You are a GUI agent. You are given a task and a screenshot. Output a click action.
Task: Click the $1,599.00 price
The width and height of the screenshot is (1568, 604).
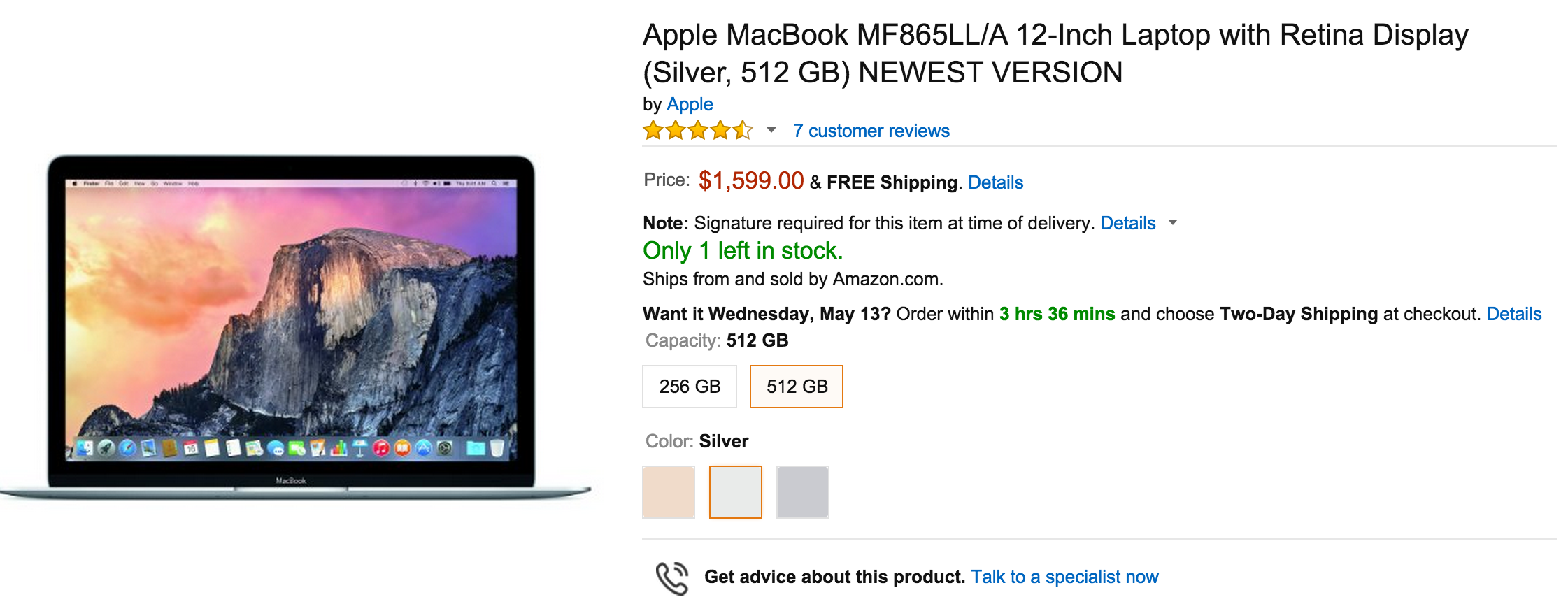click(x=750, y=181)
